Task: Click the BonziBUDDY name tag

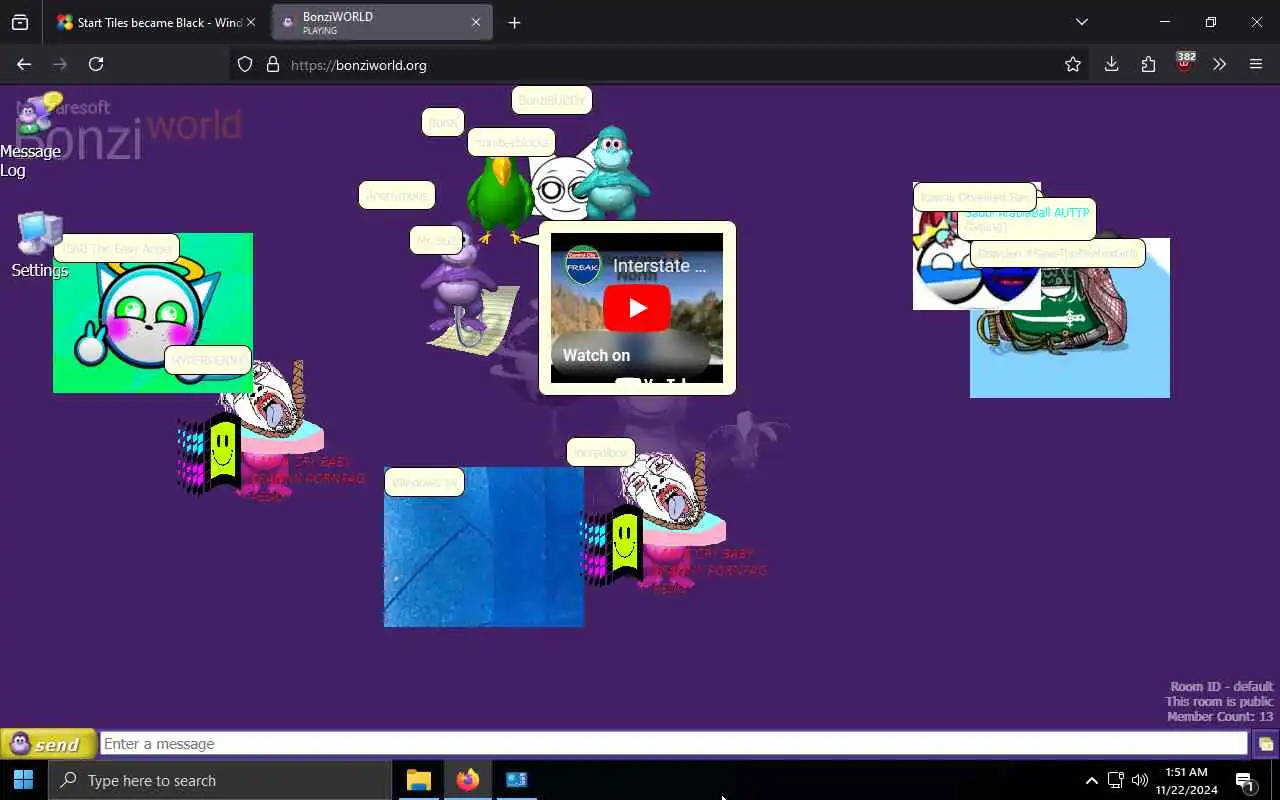Action: [x=552, y=100]
